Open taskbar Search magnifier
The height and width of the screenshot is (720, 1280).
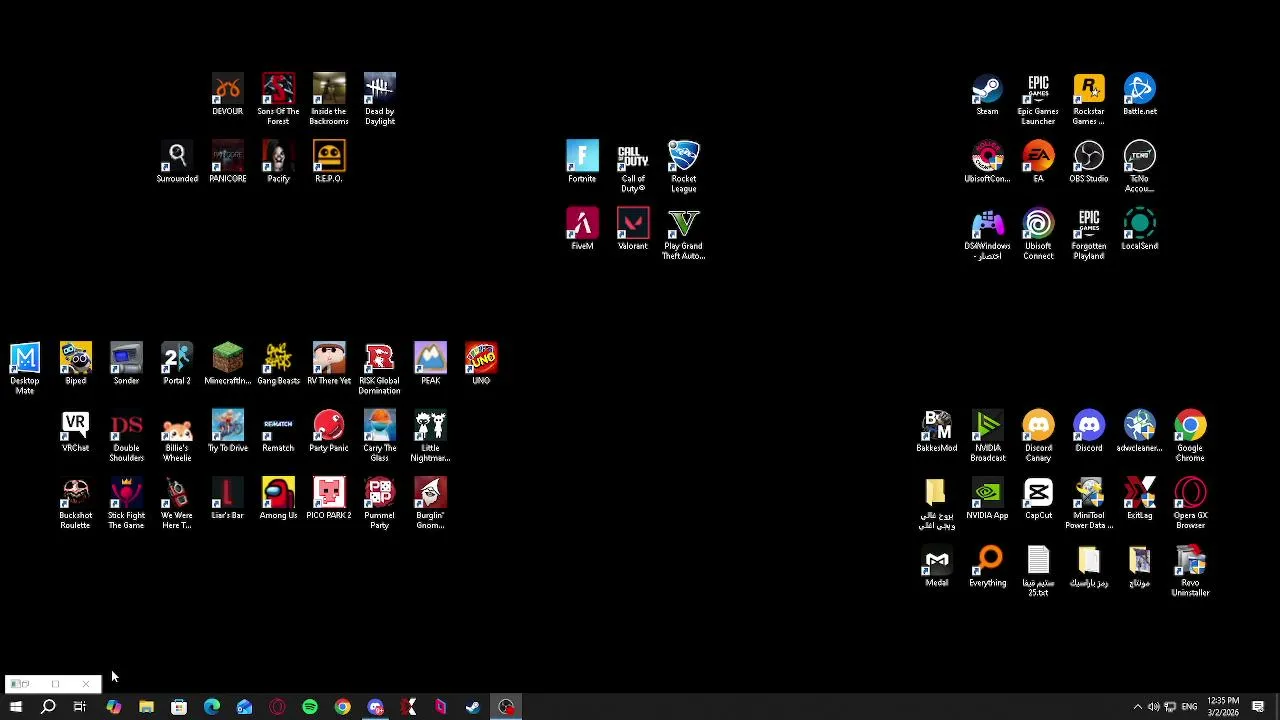coord(48,707)
